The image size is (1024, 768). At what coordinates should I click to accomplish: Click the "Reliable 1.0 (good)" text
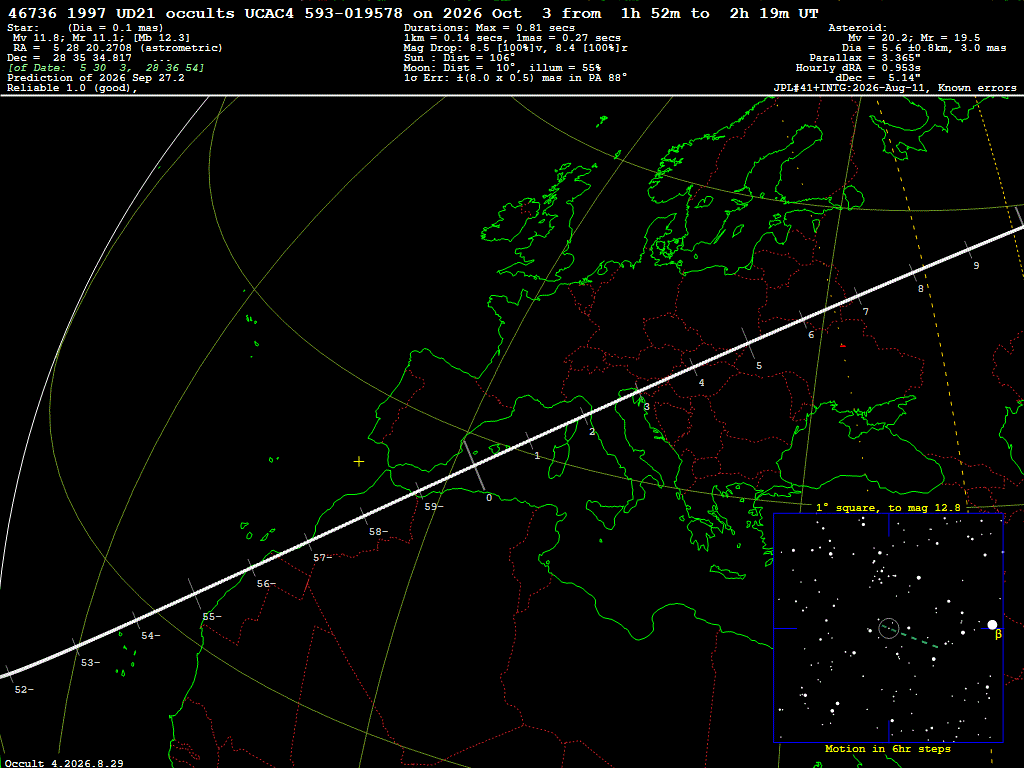[x=72, y=88]
